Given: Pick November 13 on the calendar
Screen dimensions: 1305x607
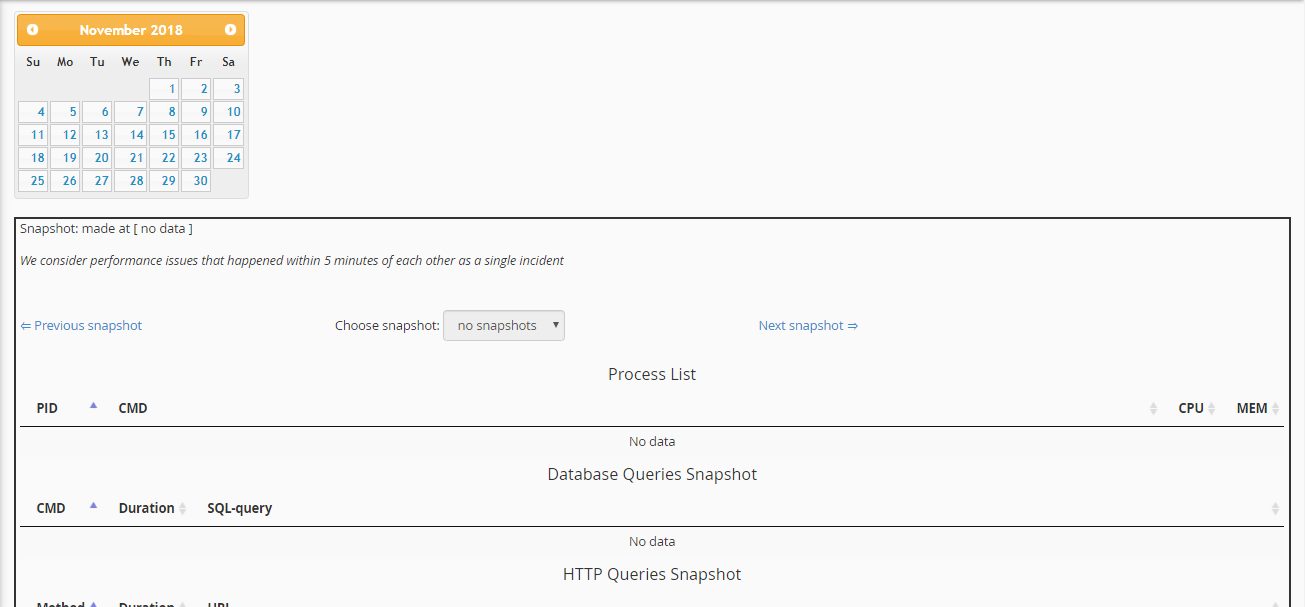Looking at the screenshot, I should coord(97,135).
